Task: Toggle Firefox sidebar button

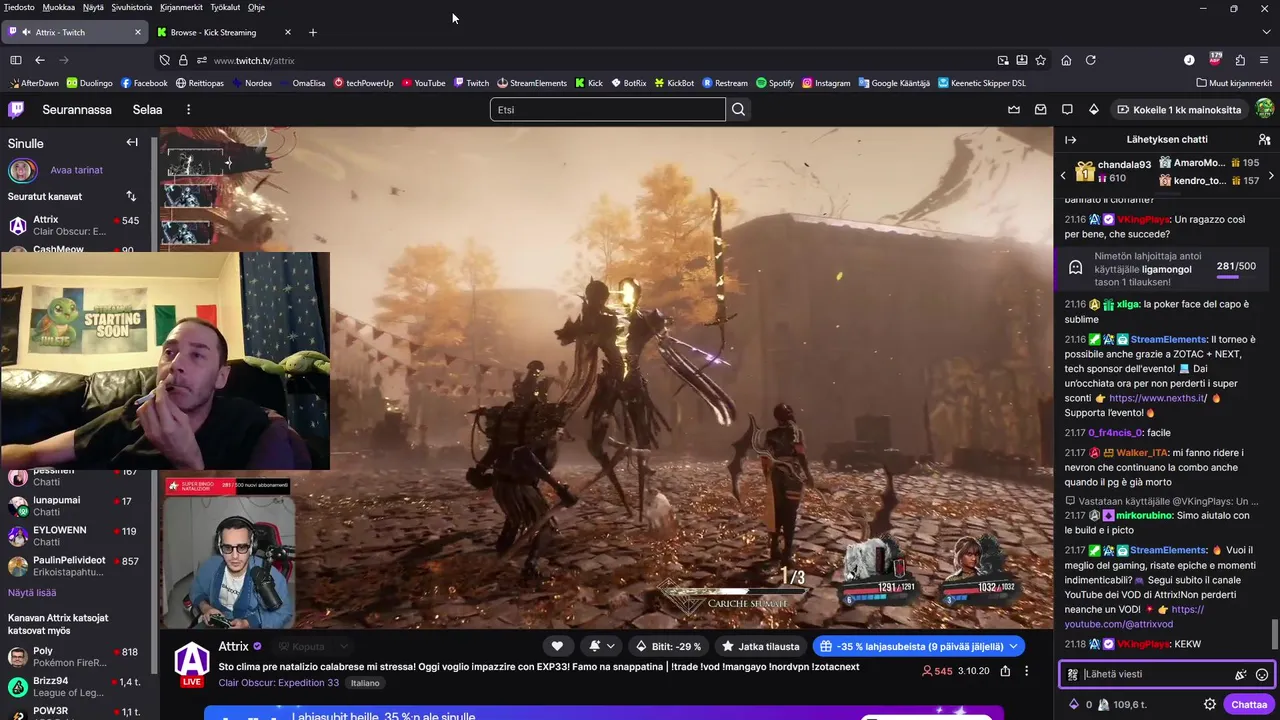Action: click(15, 60)
